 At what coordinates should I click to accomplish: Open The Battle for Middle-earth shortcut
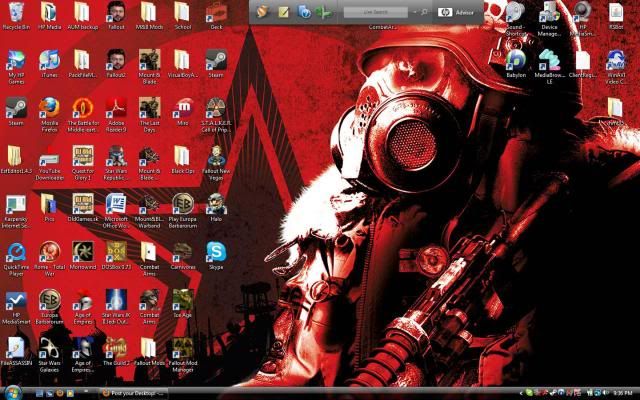tap(82, 114)
